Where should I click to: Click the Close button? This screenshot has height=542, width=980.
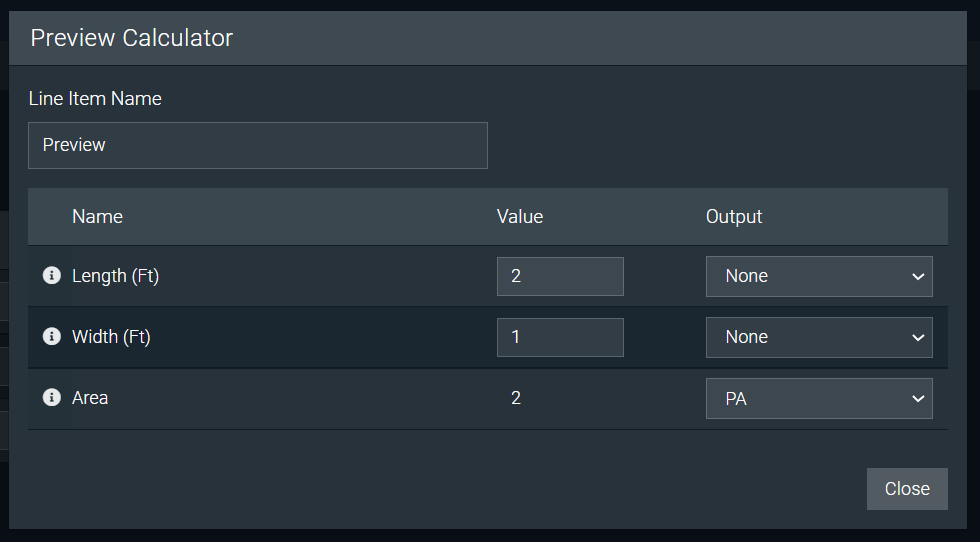click(x=907, y=489)
